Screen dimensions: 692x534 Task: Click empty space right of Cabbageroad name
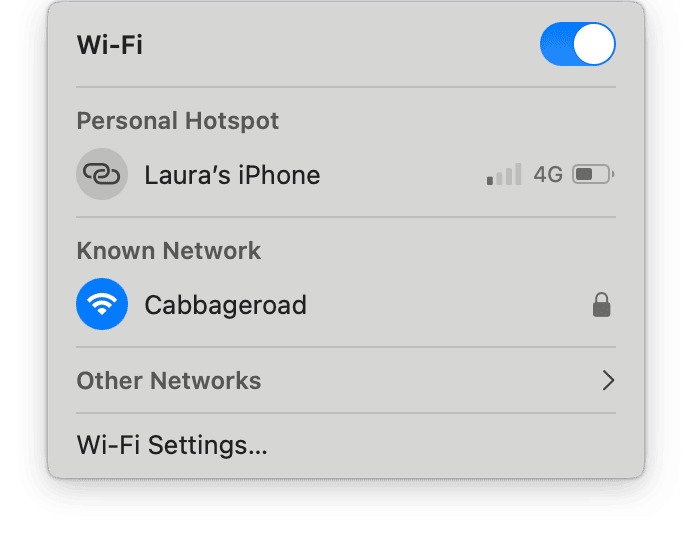(x=448, y=305)
